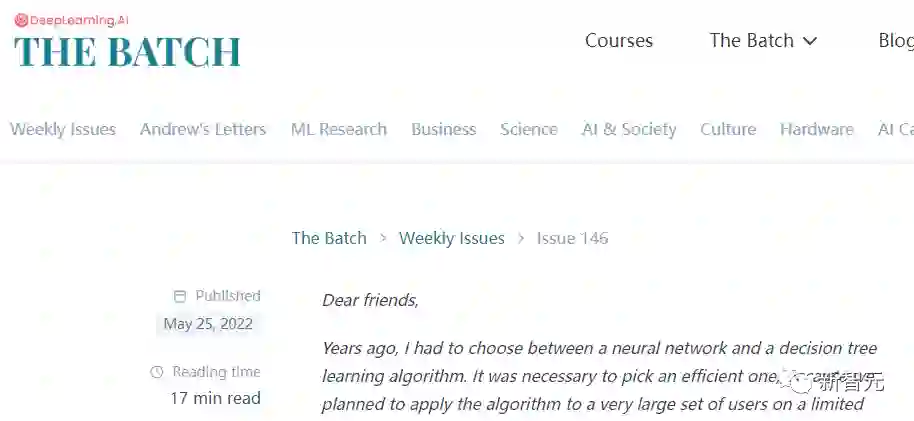Click the May 25, 2022 date badge
Screen dimensions: 914x421
pyautogui.click(x=208, y=324)
